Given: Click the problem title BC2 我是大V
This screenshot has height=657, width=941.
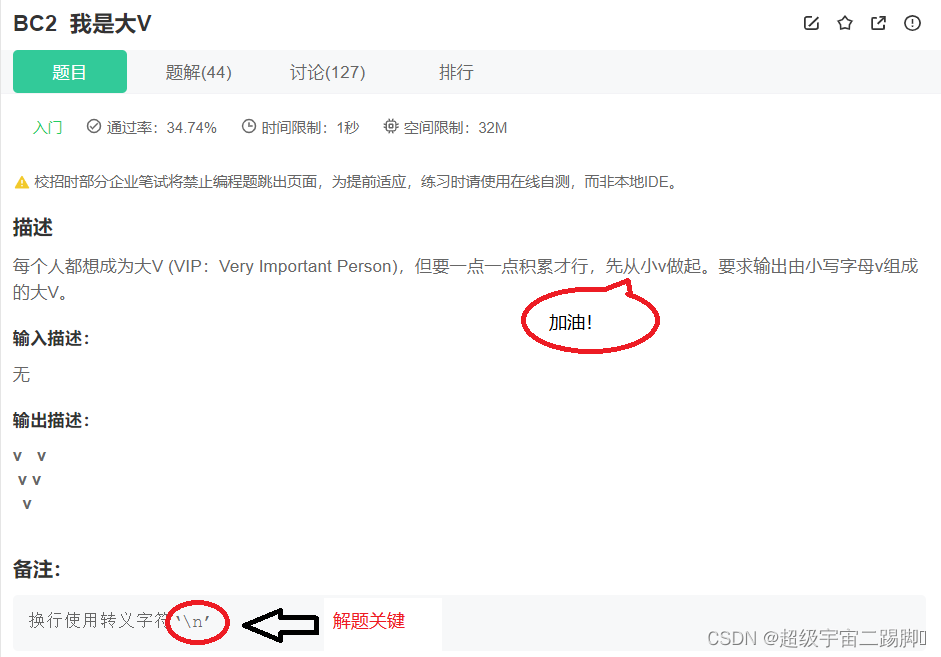Looking at the screenshot, I should pyautogui.click(x=82, y=24).
